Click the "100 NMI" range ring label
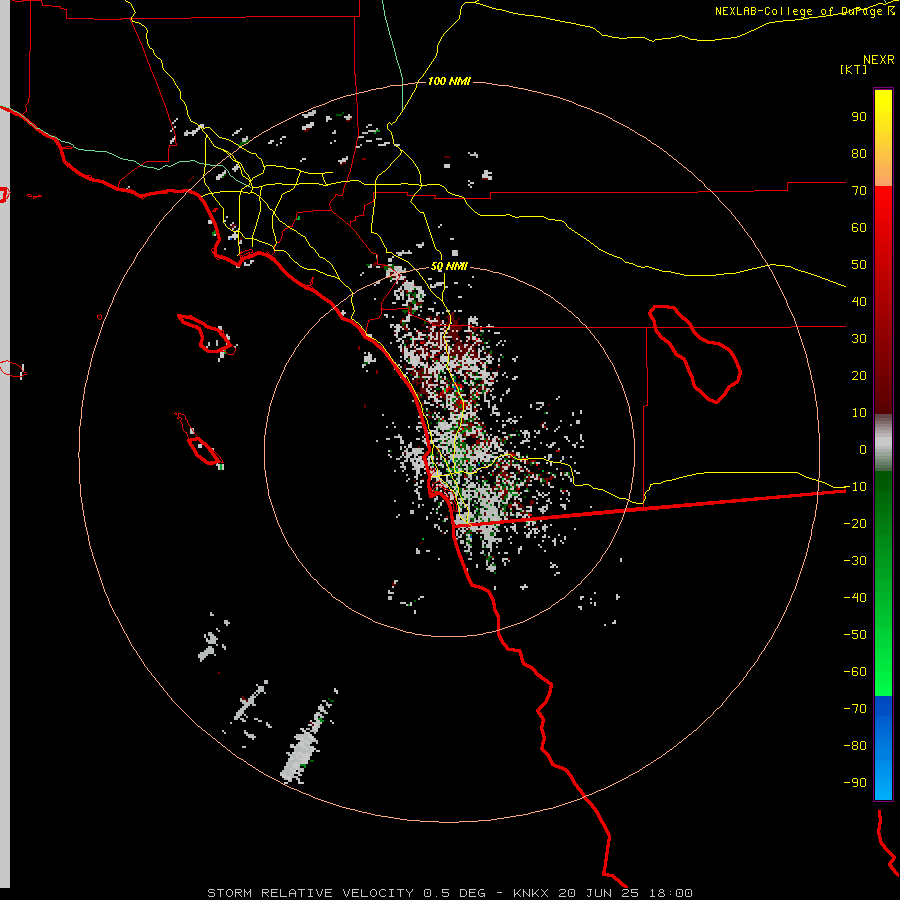This screenshot has width=900, height=900. [x=449, y=82]
